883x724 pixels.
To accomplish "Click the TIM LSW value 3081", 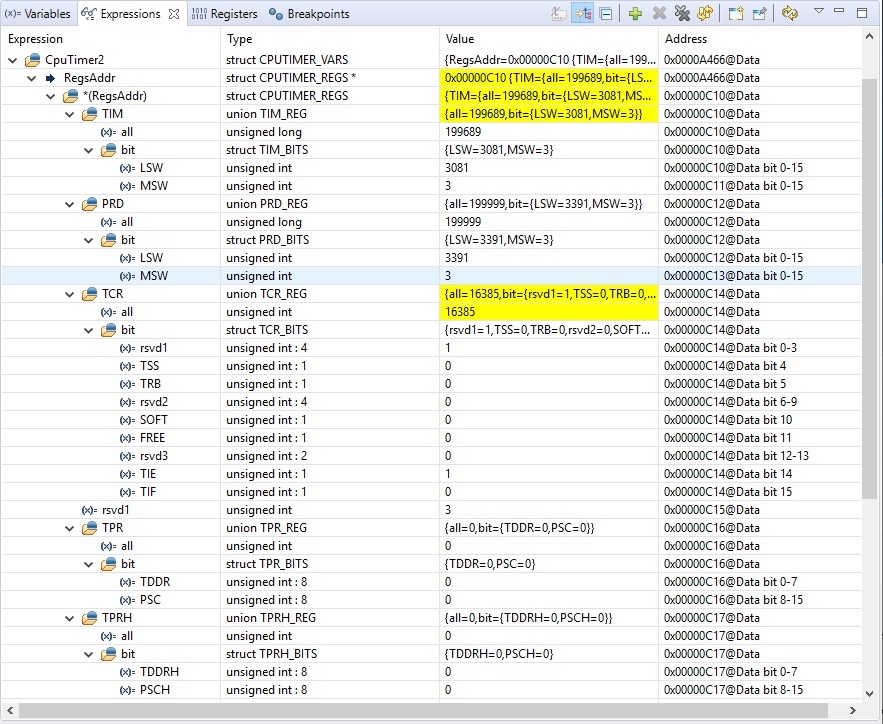I will [x=457, y=168].
